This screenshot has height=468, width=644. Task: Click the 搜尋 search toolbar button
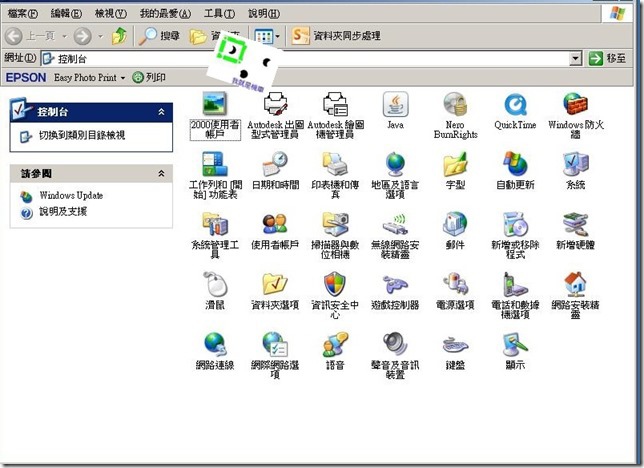point(159,36)
